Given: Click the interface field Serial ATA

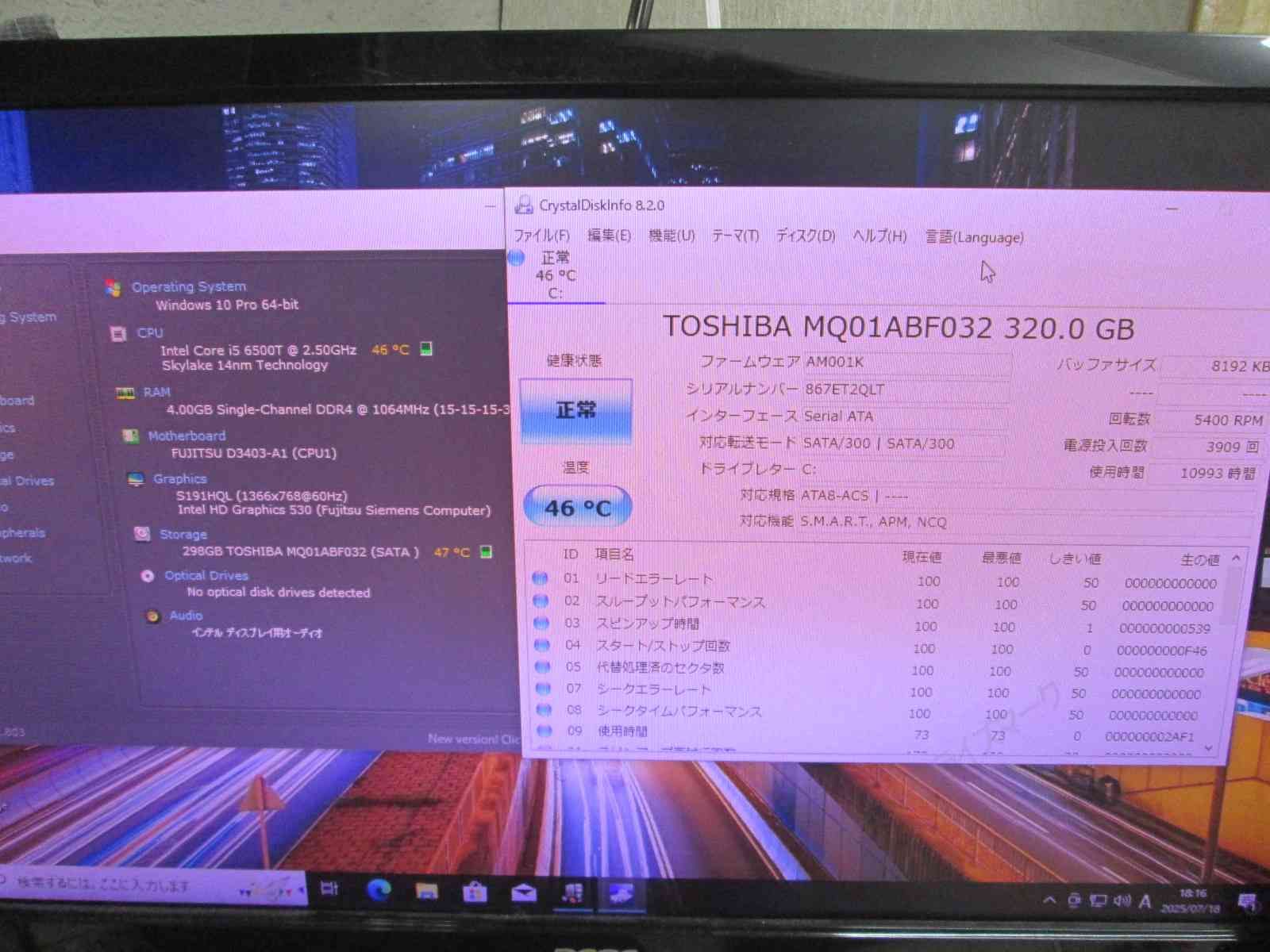Looking at the screenshot, I should 905,416.
